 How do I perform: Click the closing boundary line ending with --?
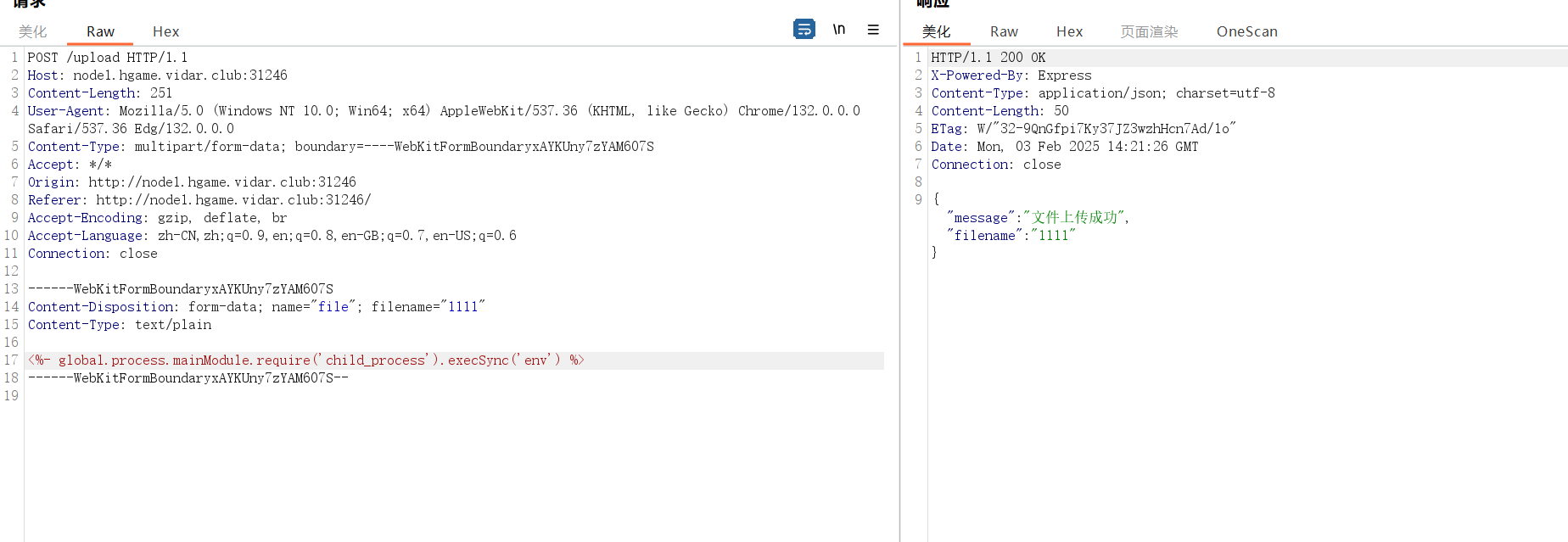pos(188,378)
